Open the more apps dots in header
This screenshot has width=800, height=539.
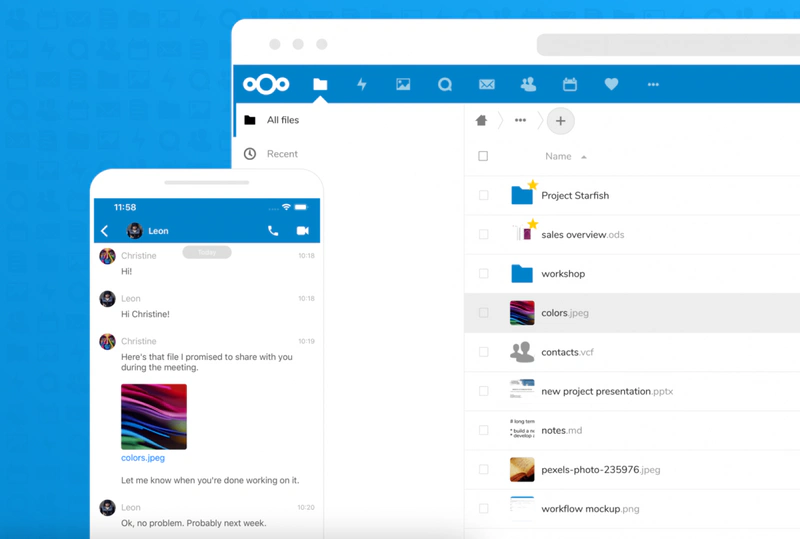653,84
